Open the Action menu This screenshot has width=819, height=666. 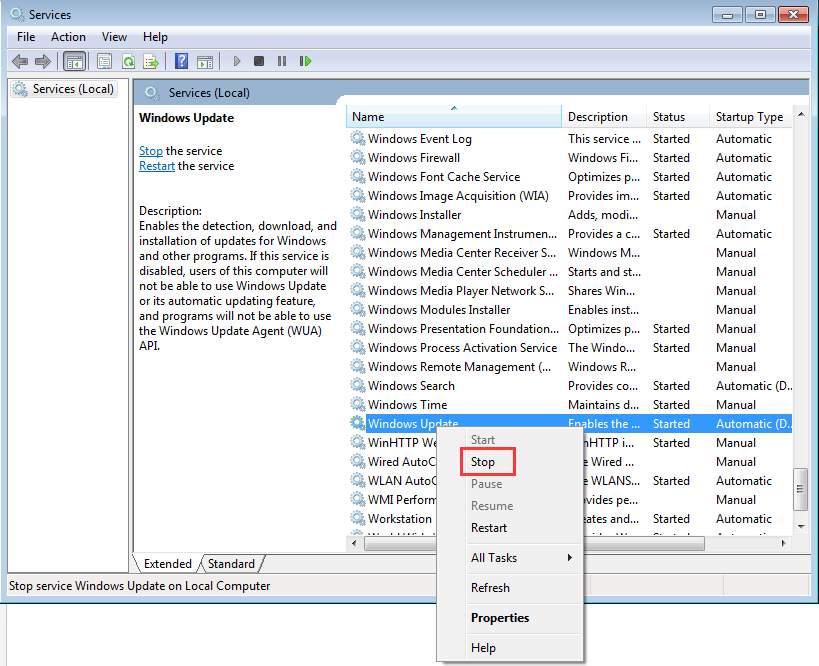click(x=68, y=37)
